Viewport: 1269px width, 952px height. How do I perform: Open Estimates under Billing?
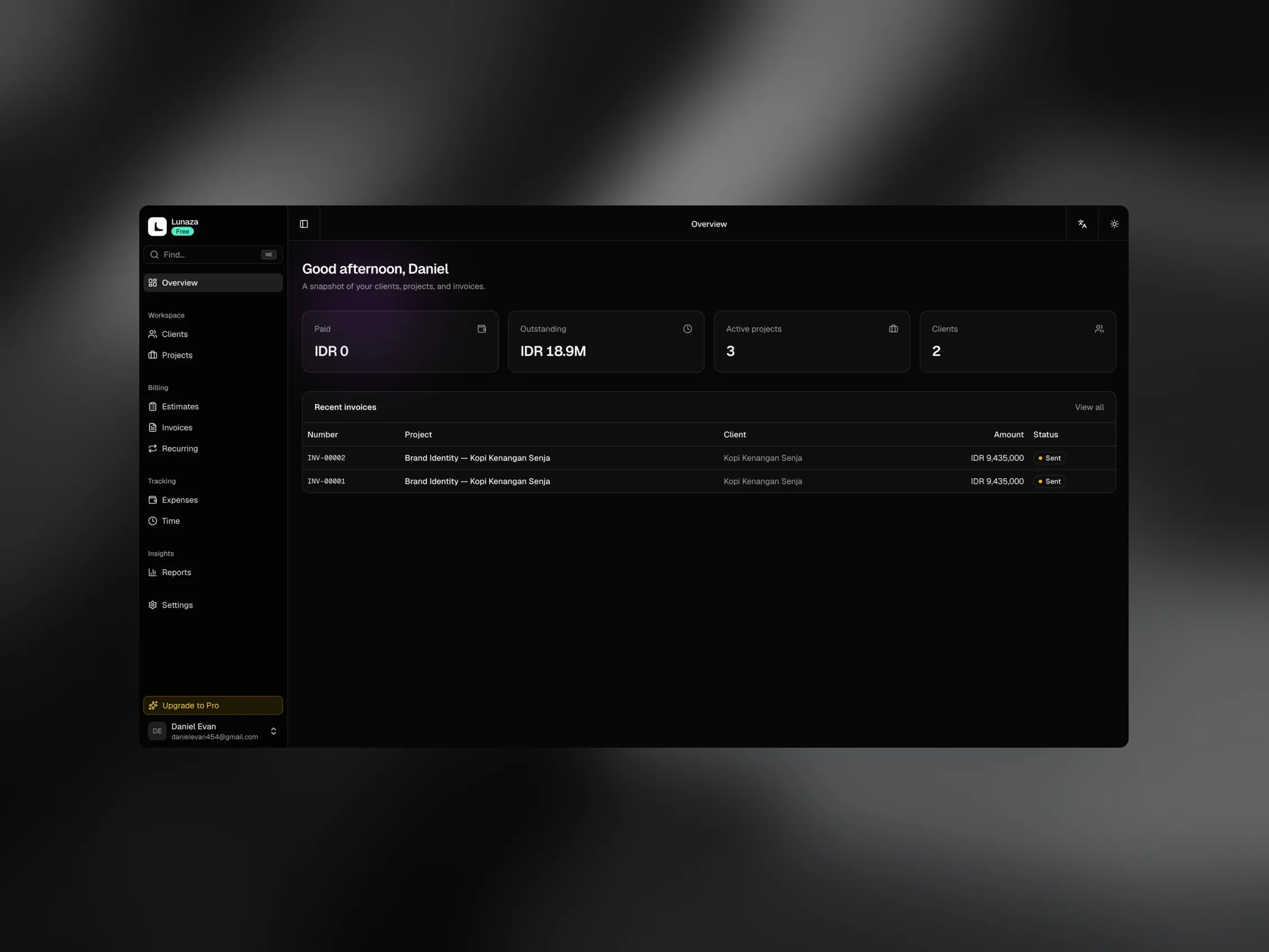click(213, 406)
